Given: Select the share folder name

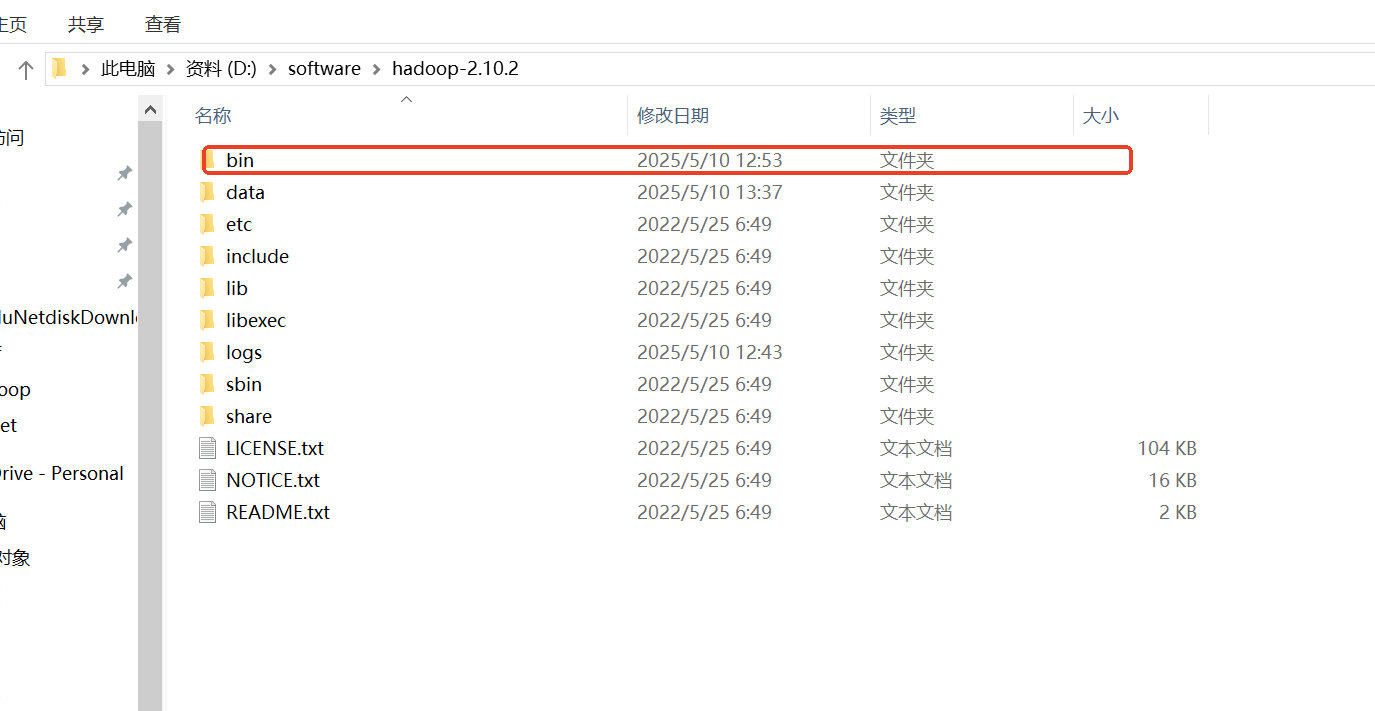Looking at the screenshot, I should coord(249,416).
